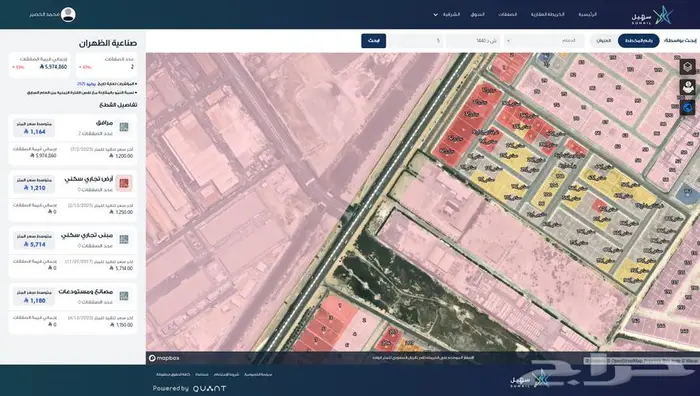This screenshot has width=700, height=396.
Task: Click the last price value 1,250.00
Action: pos(121,212)
